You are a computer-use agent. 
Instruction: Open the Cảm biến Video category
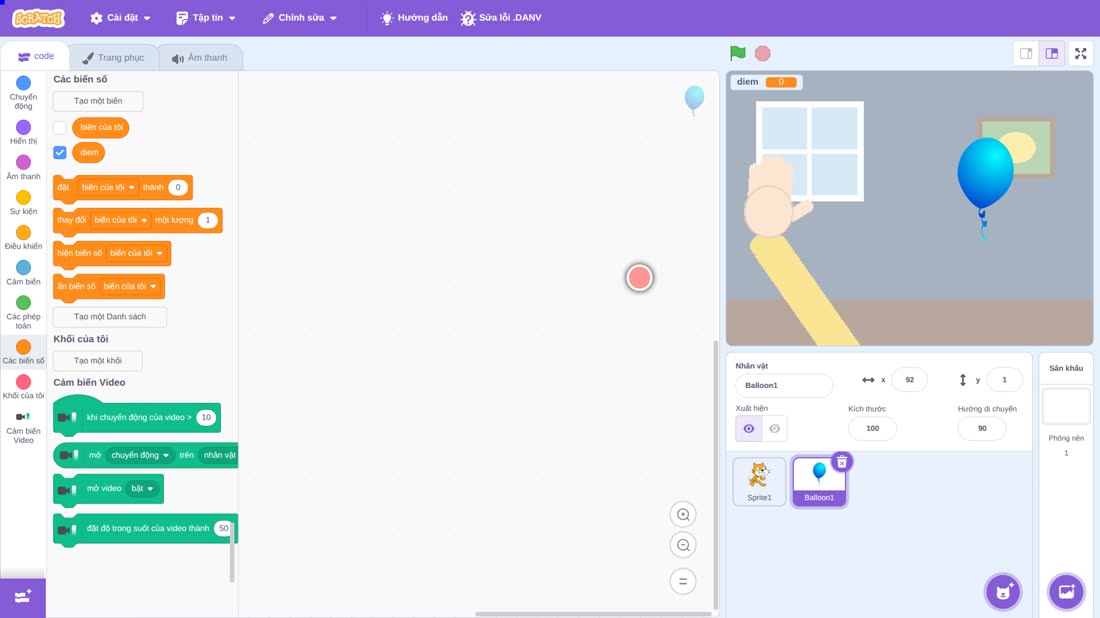coord(23,427)
